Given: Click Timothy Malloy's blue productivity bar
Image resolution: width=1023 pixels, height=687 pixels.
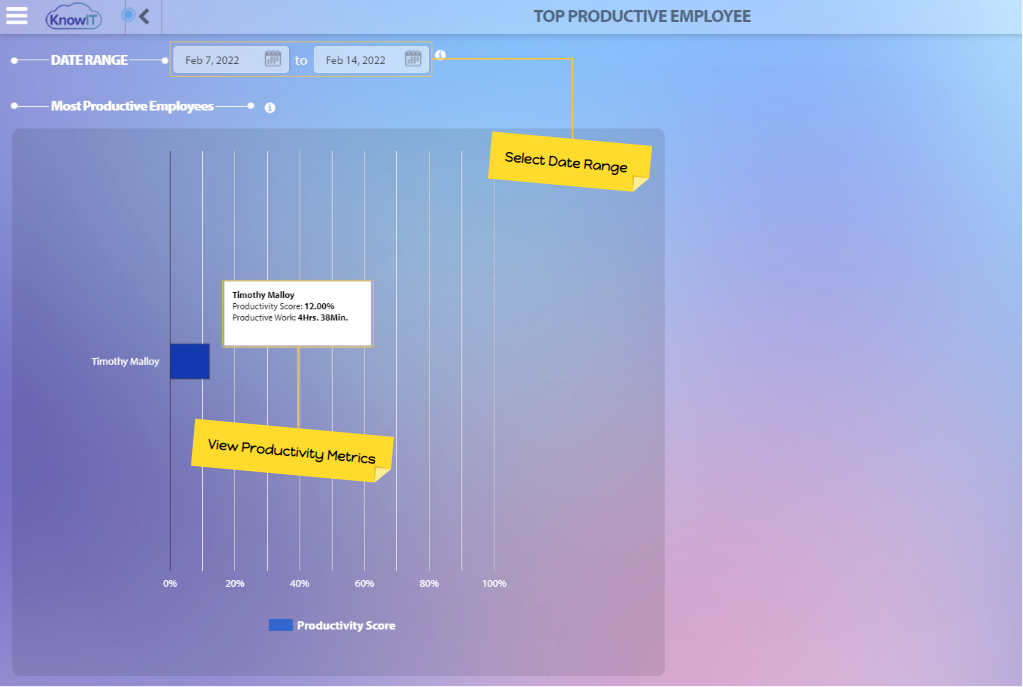Looking at the screenshot, I should click(x=190, y=361).
